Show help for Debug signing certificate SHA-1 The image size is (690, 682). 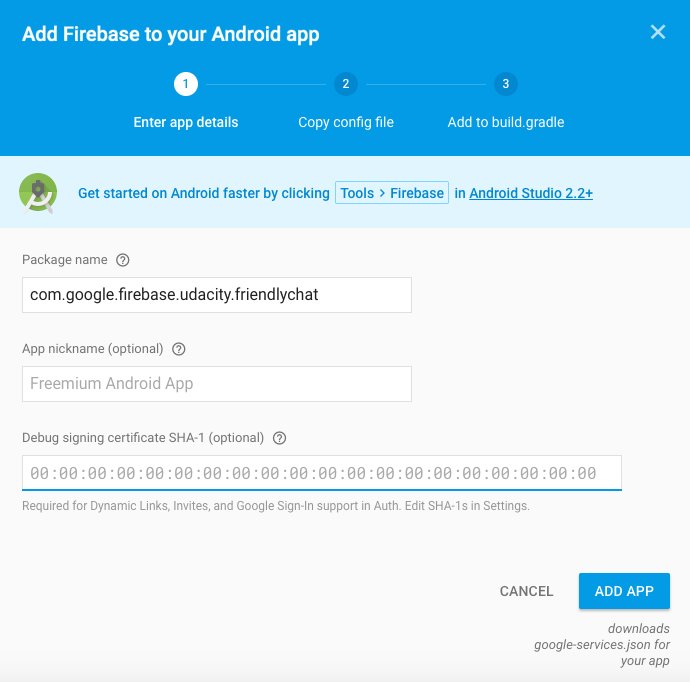tap(280, 438)
